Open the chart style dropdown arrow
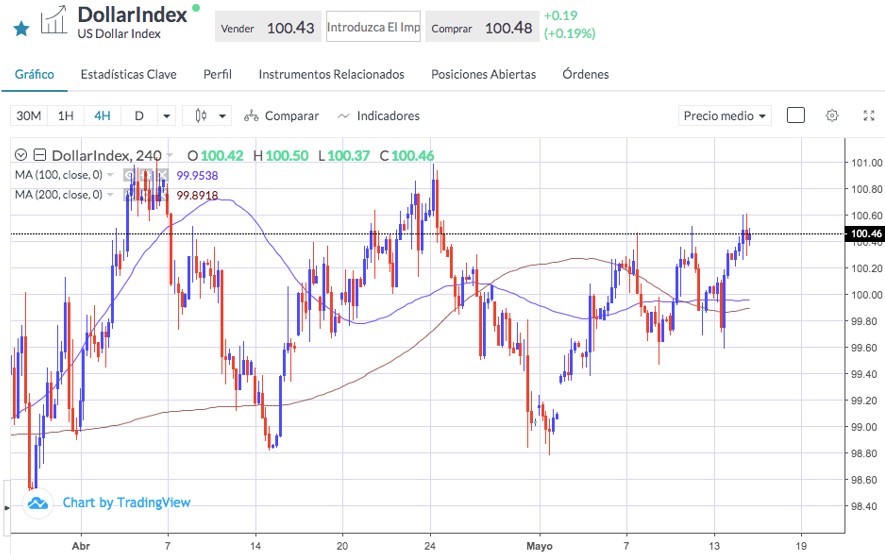 (x=222, y=116)
